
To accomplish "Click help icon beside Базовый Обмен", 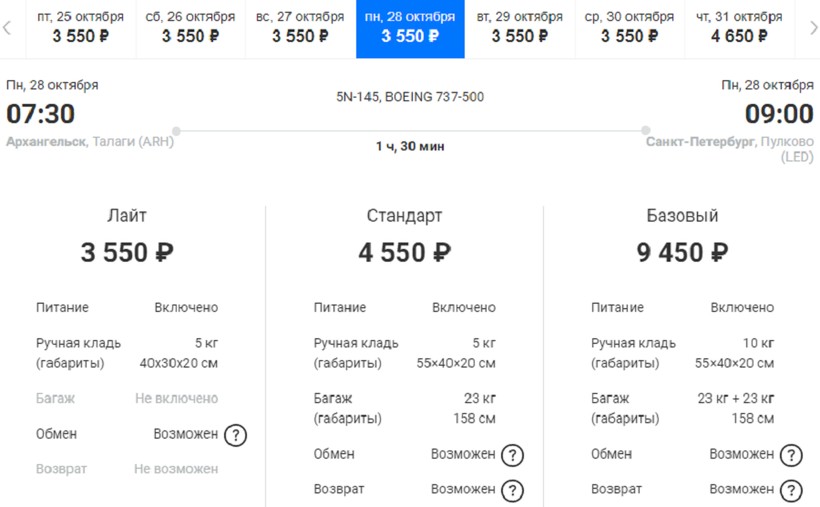I will click(x=791, y=455).
